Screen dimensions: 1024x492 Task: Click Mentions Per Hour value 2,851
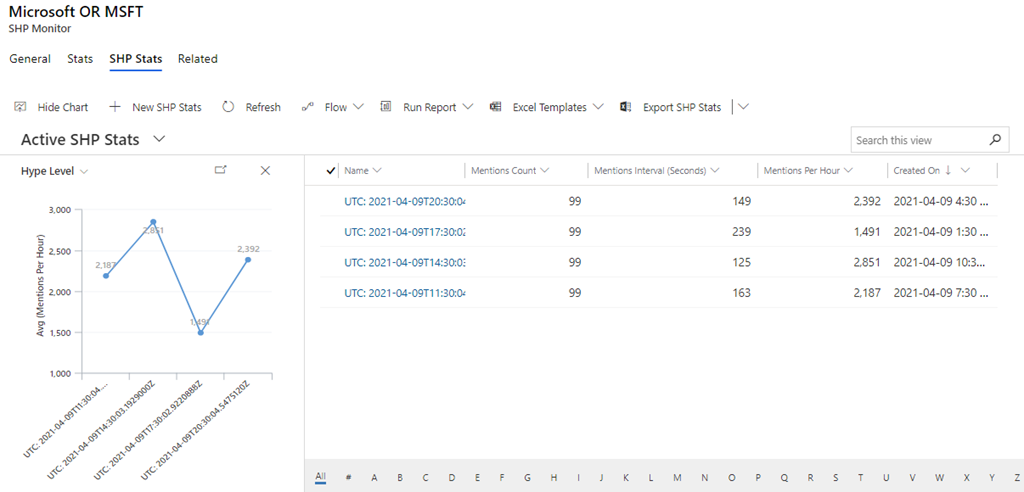tap(867, 262)
